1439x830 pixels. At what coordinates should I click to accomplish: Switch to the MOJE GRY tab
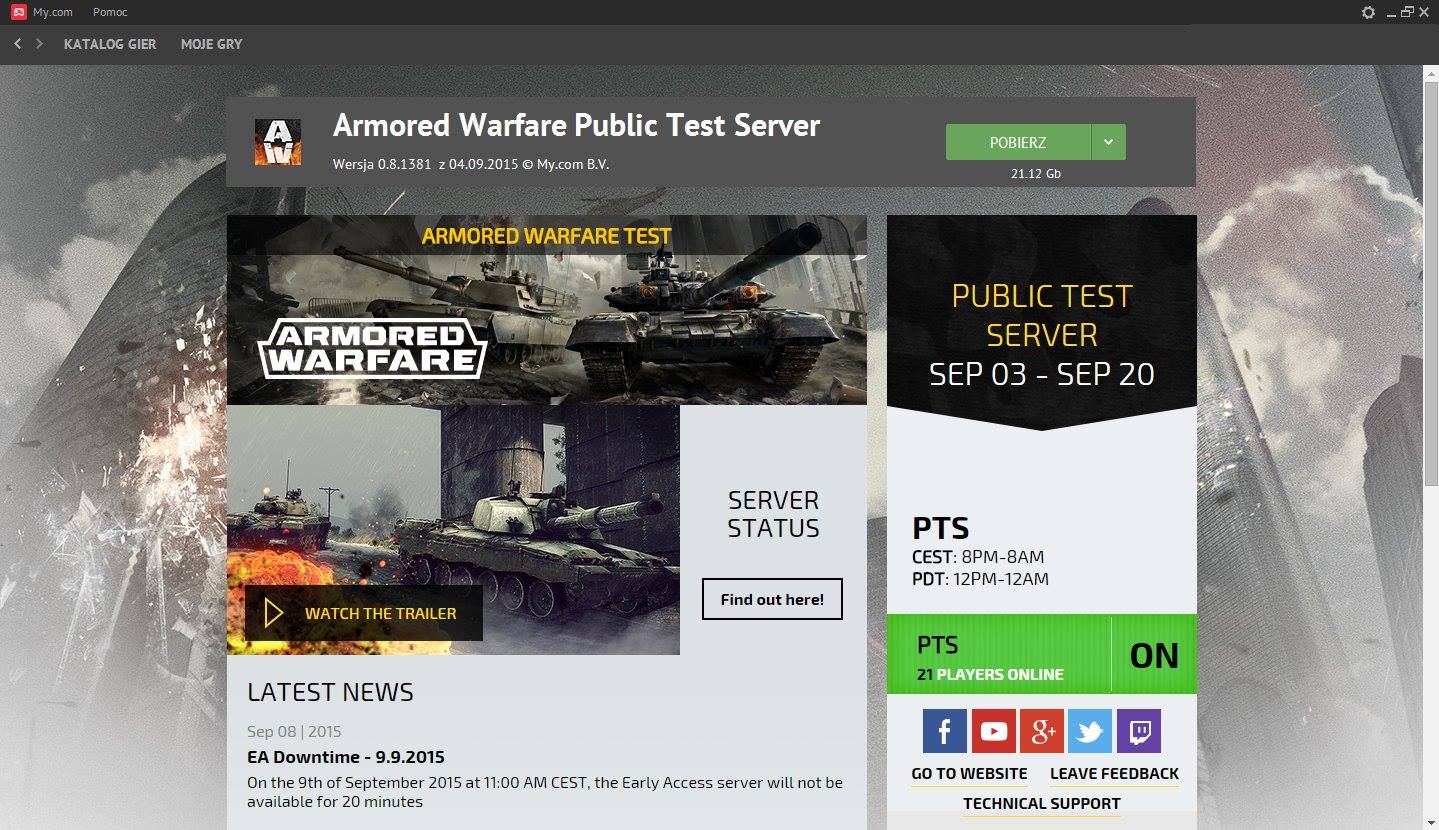pos(212,44)
